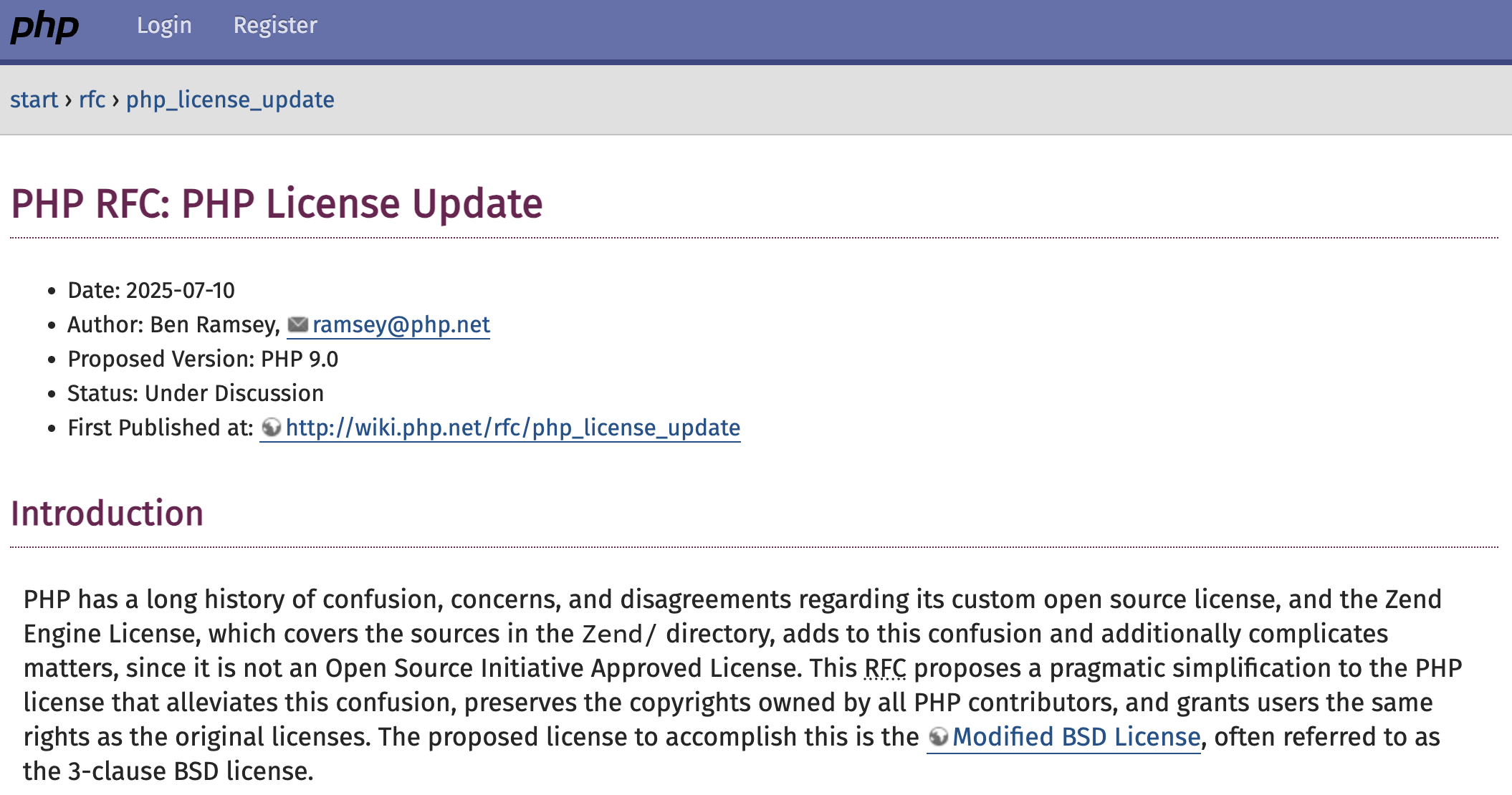The image size is (1512, 795).
Task: Go to the start breadcrumb
Action: click(34, 100)
